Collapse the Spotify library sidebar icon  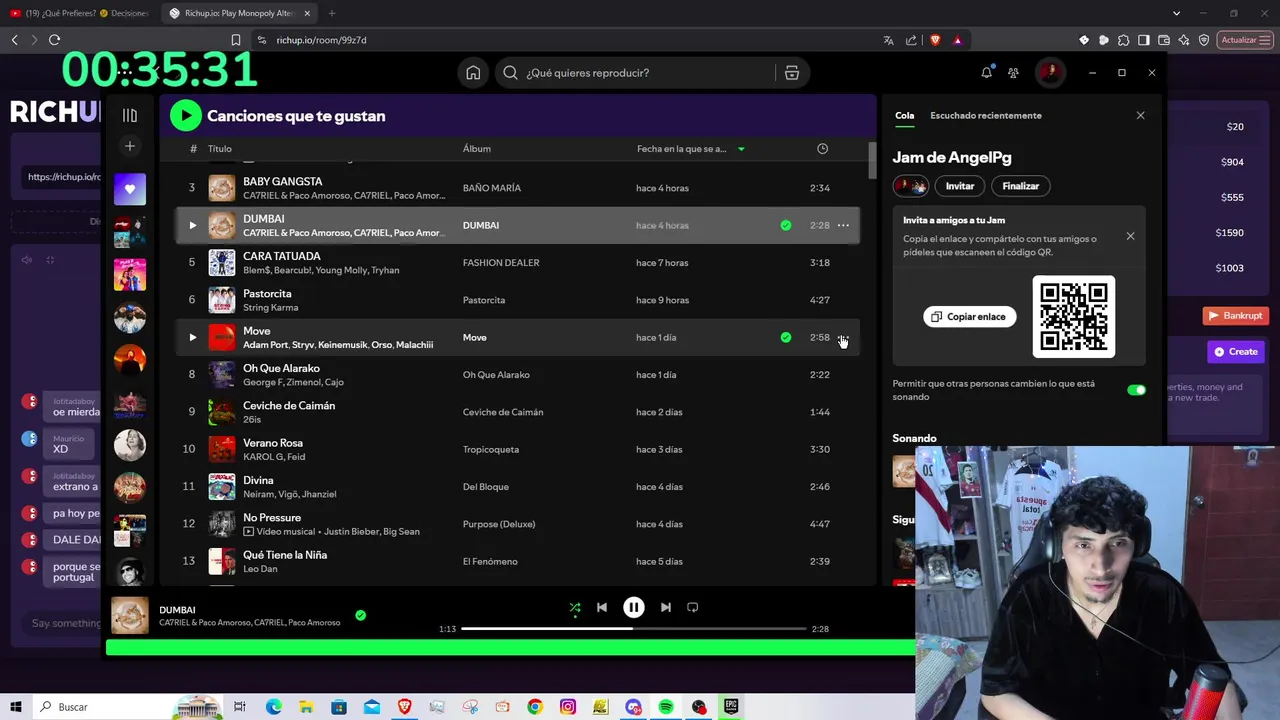130,115
